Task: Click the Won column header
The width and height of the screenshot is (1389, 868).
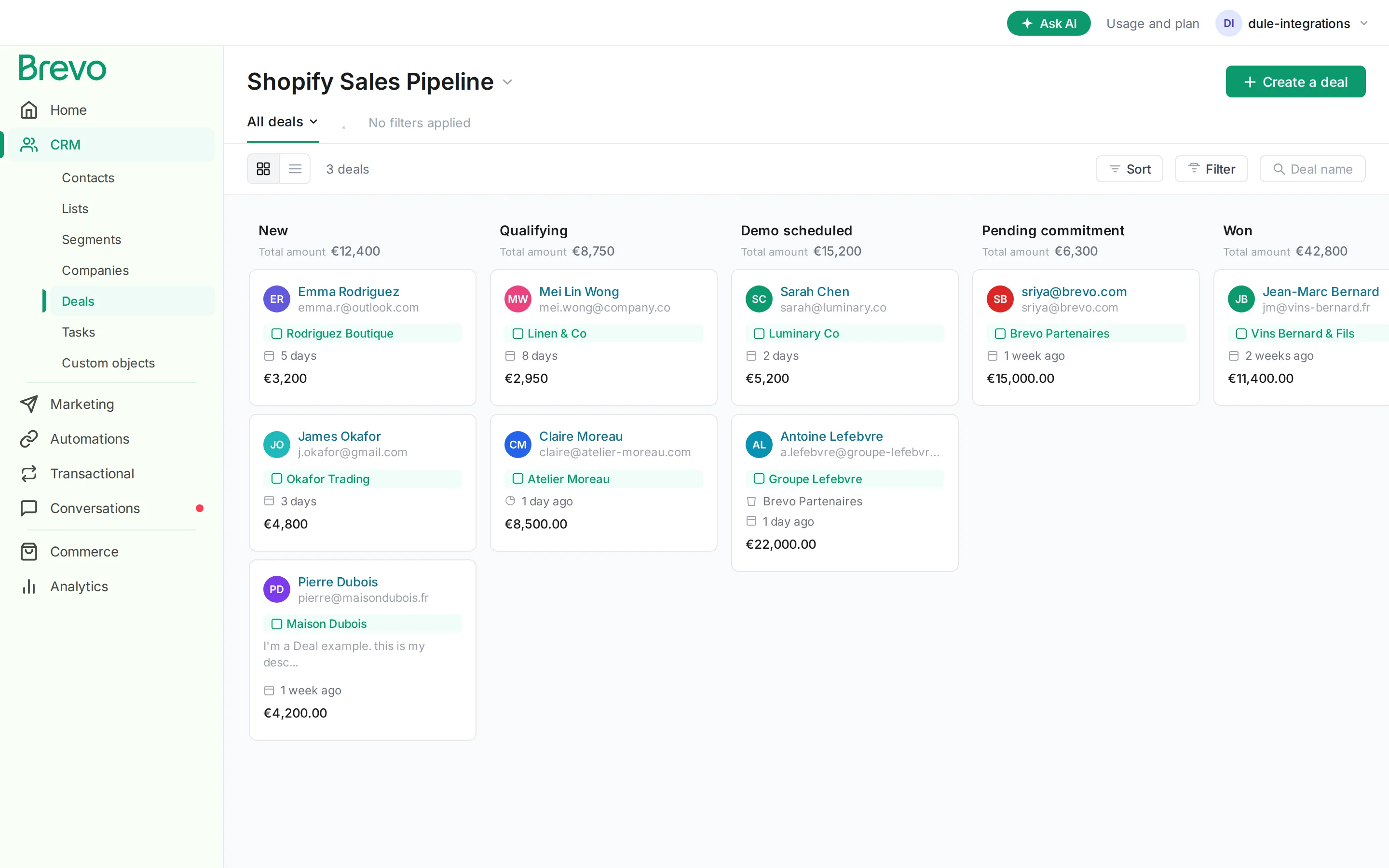Action: [x=1238, y=231]
